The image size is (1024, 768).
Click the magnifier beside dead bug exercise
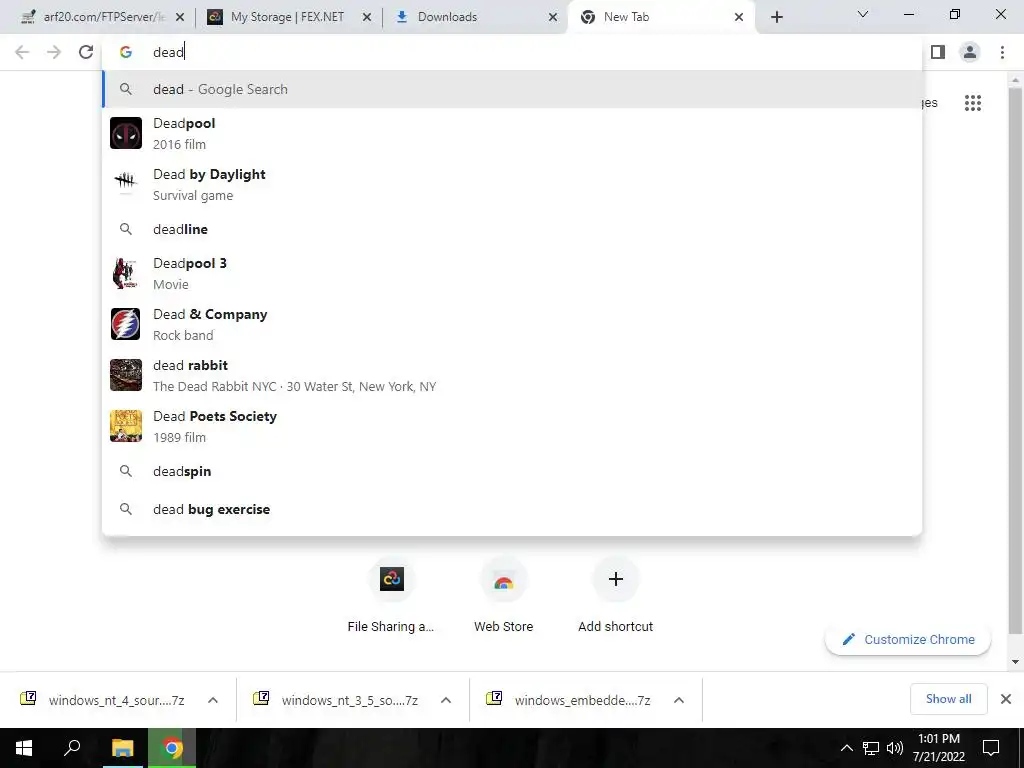coord(126,509)
